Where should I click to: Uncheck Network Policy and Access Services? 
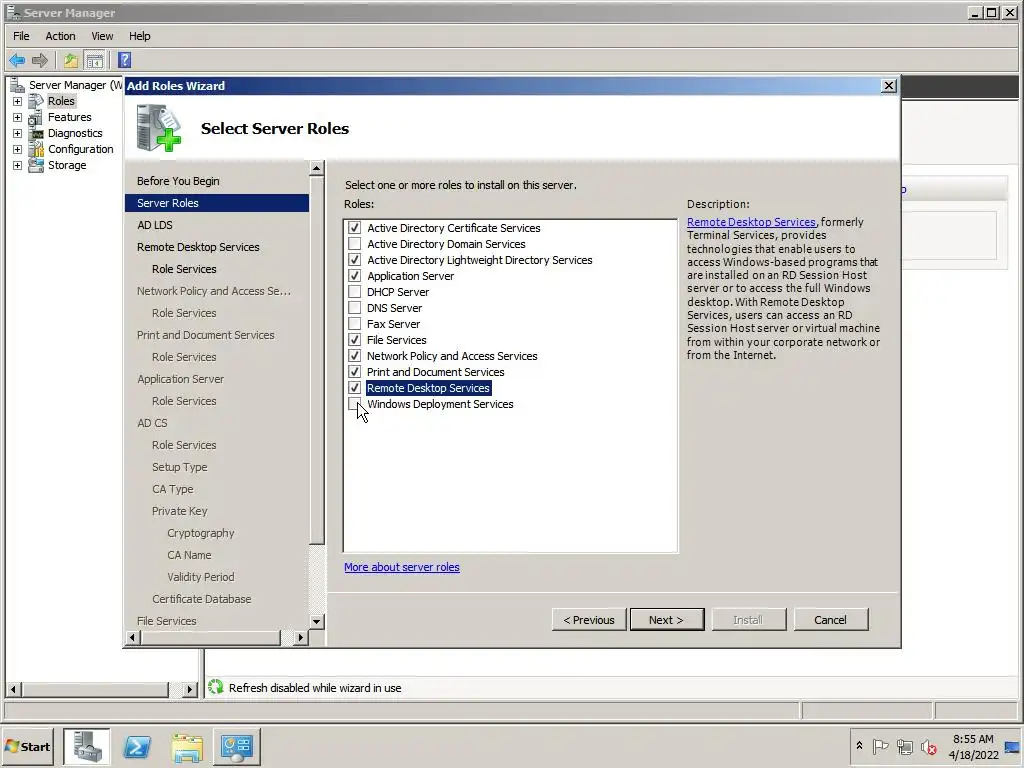[355, 356]
